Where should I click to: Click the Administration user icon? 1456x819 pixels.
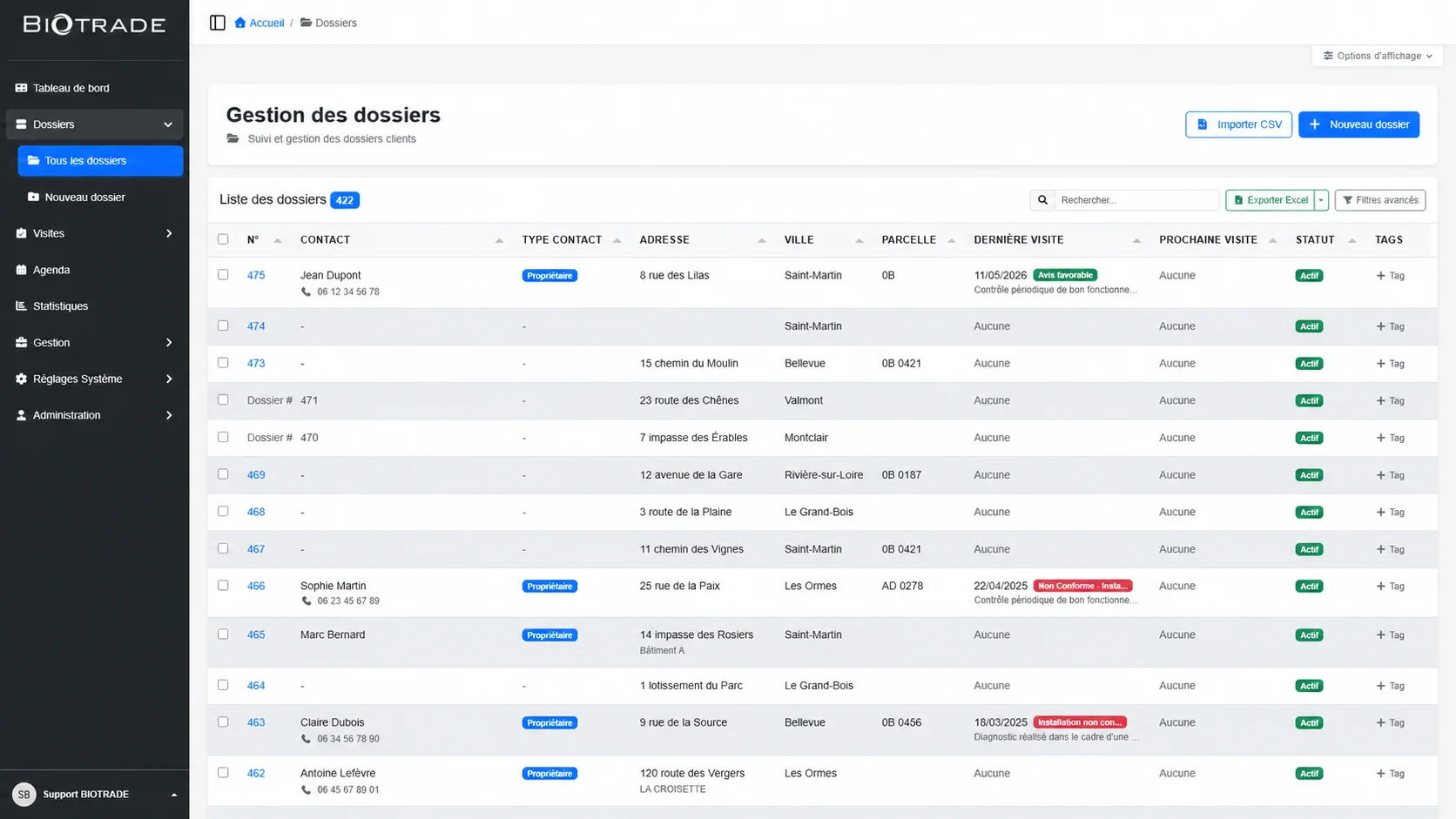[x=22, y=415]
